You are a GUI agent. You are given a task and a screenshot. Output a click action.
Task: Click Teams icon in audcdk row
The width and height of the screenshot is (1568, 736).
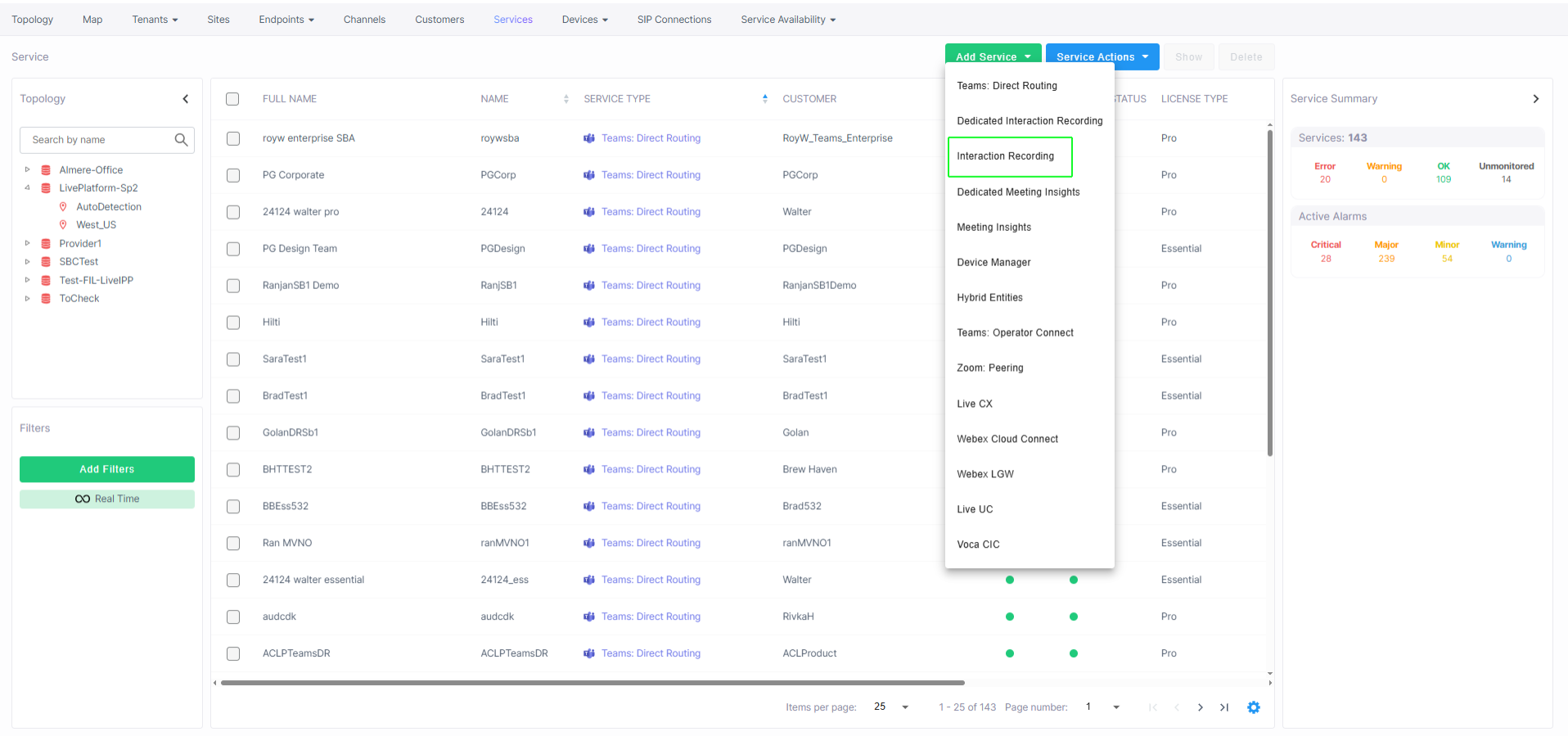click(589, 617)
